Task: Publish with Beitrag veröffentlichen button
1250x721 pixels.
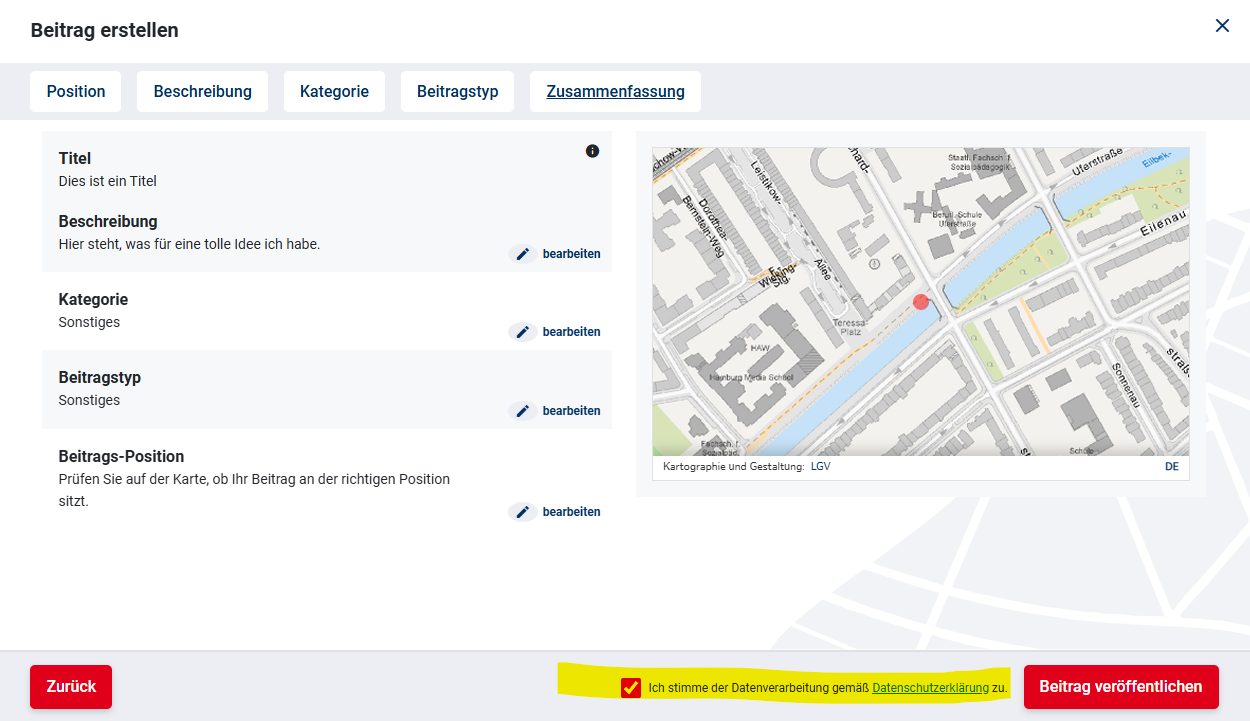Action: pos(1120,687)
